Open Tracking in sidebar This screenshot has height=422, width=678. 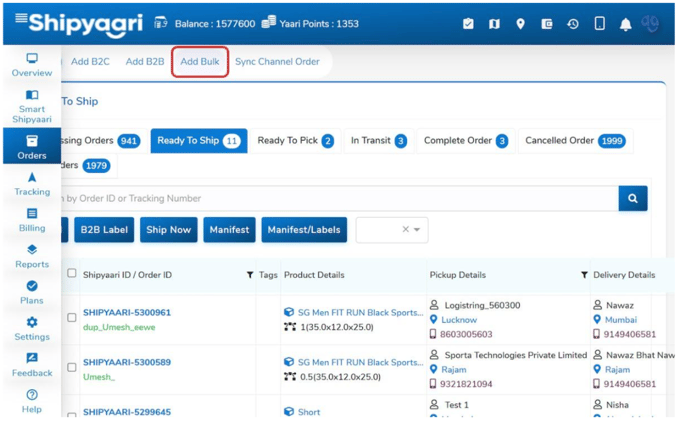[32, 184]
